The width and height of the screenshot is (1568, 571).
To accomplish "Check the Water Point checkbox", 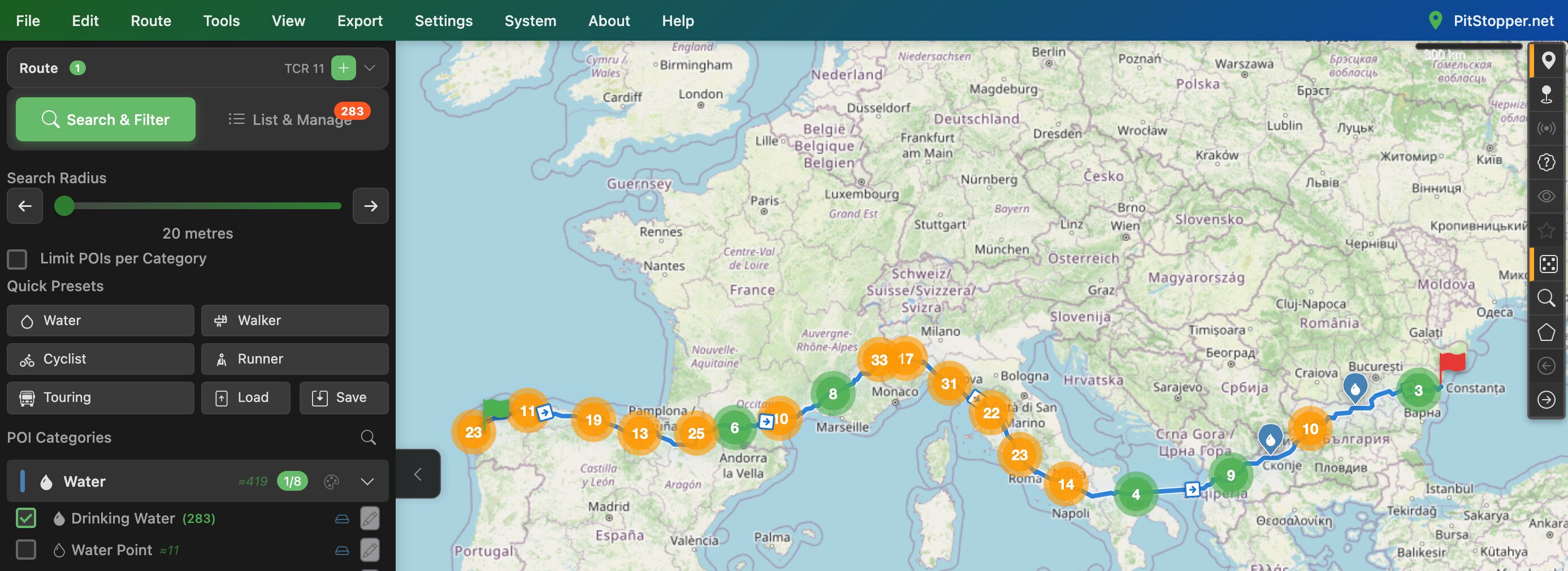I will (26, 550).
